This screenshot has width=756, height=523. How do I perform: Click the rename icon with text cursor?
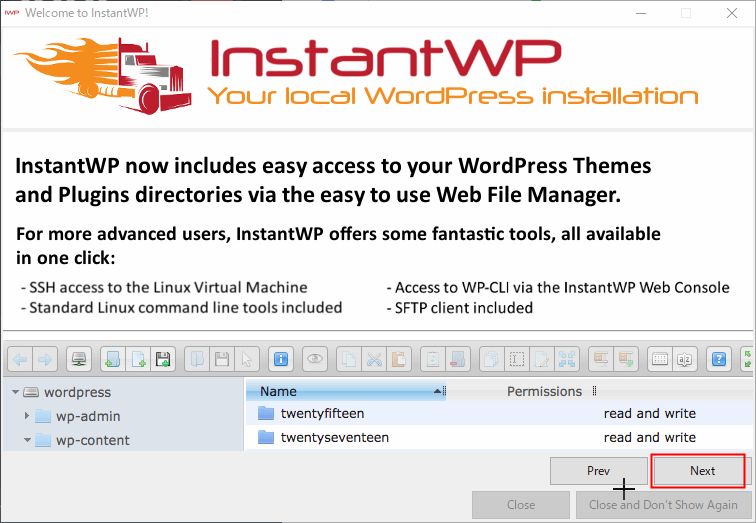point(517,359)
